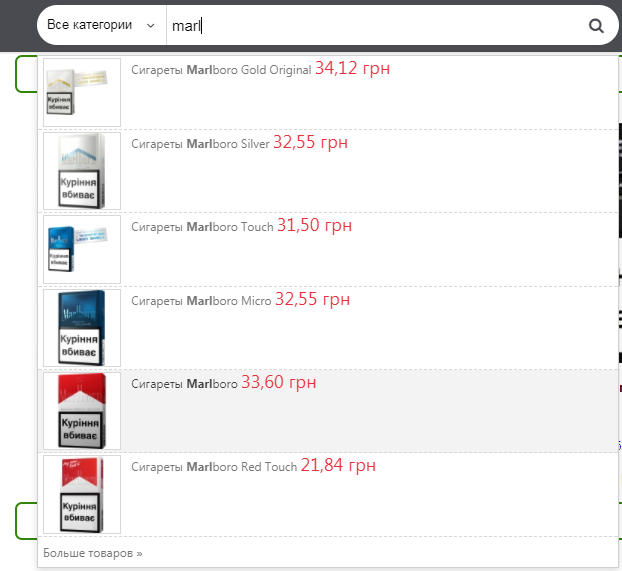Open the red Marlboro 33,60 грн thumbnail

click(x=82, y=411)
